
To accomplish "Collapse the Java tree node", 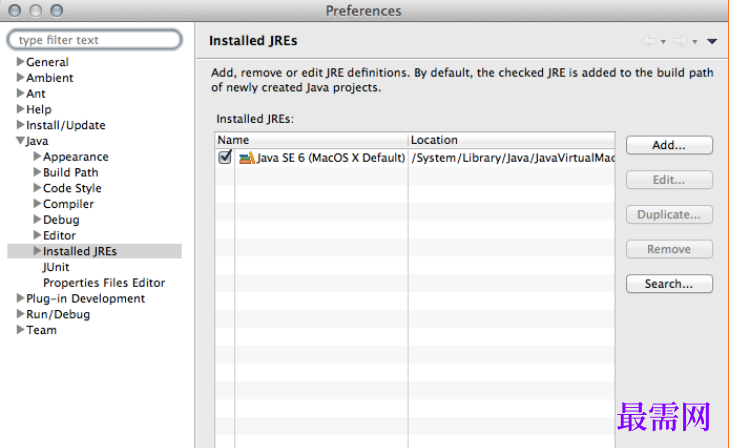I will (20, 140).
